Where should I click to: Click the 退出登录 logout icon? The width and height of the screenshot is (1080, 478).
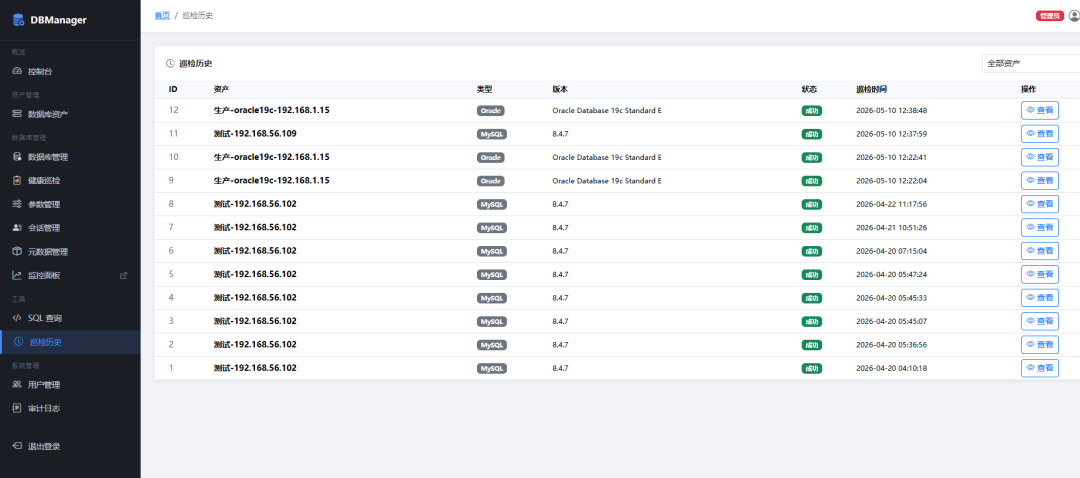pyautogui.click(x=17, y=446)
